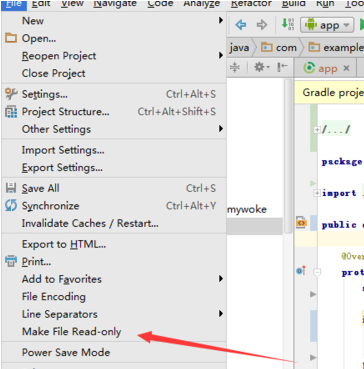Open the Navigate menu
This screenshot has height=369, width=364.
coord(115,3)
